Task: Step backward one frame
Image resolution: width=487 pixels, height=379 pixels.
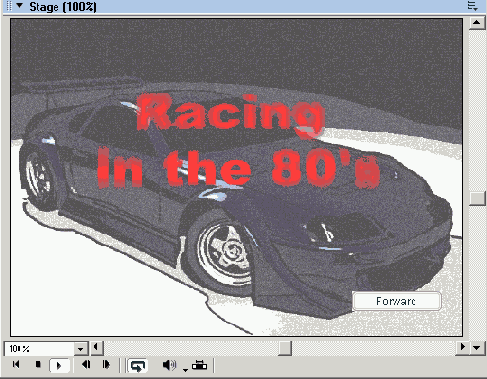Action: pos(86,365)
